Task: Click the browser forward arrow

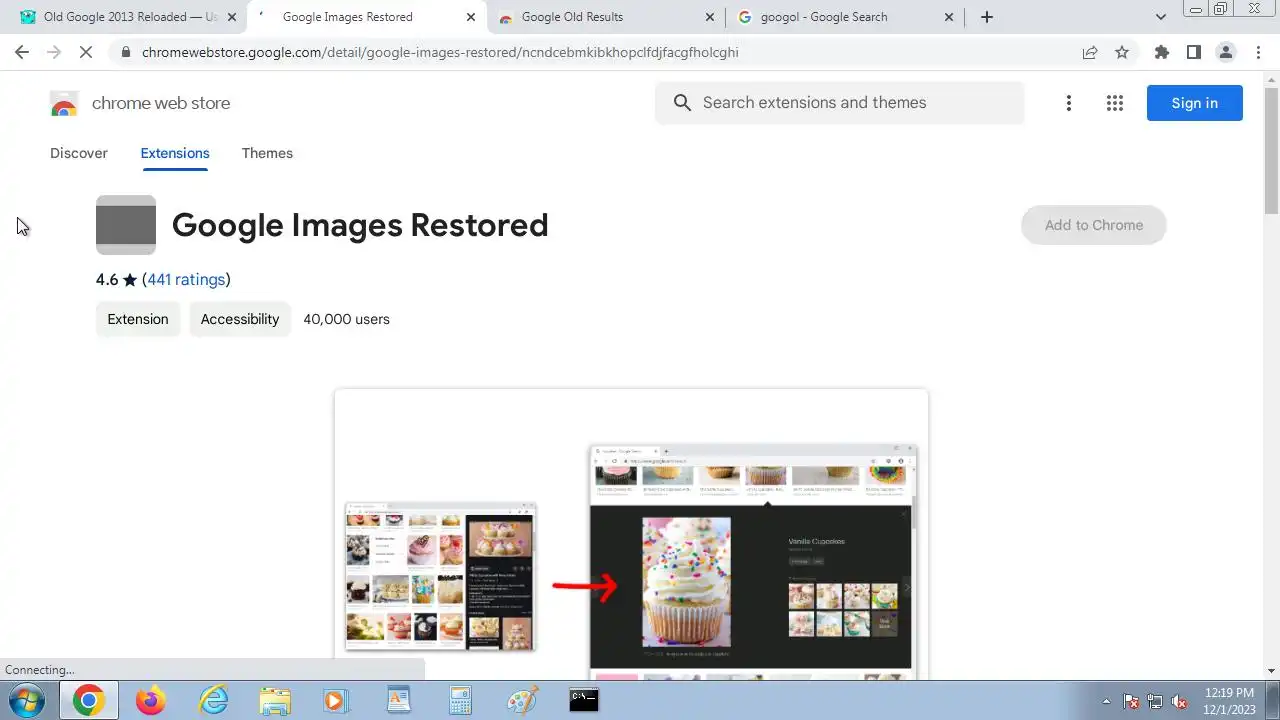Action: tap(54, 52)
